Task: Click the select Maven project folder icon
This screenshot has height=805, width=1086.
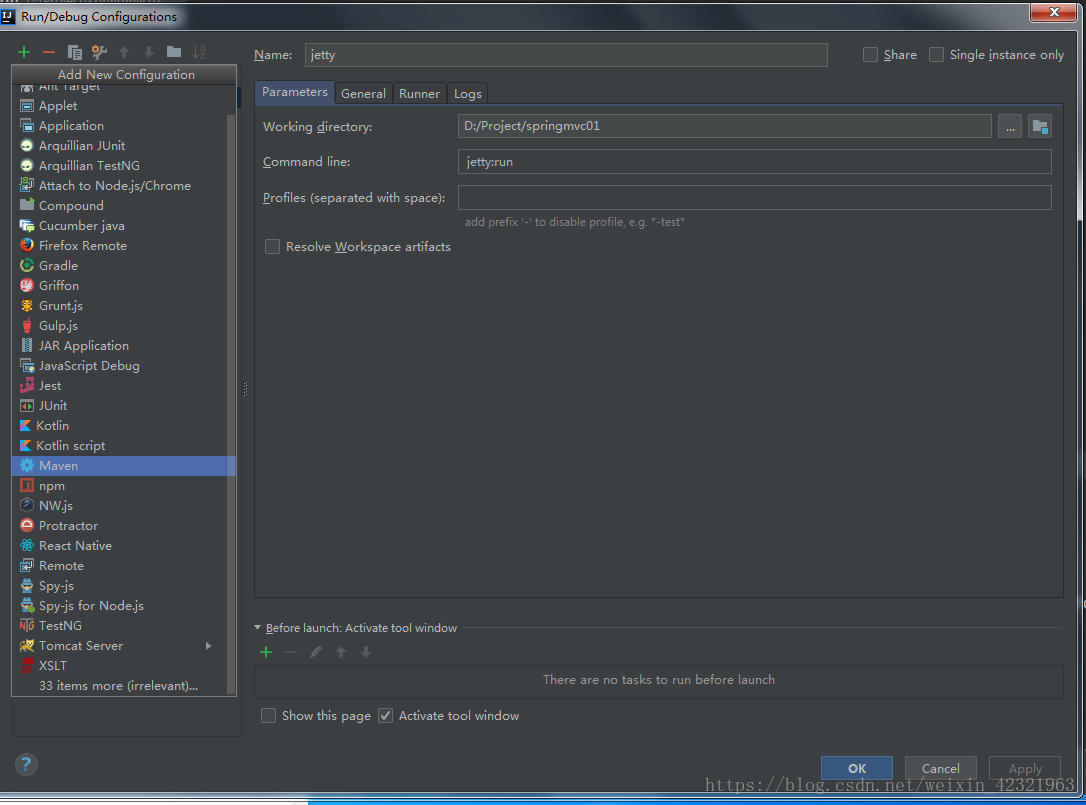Action: point(1040,127)
